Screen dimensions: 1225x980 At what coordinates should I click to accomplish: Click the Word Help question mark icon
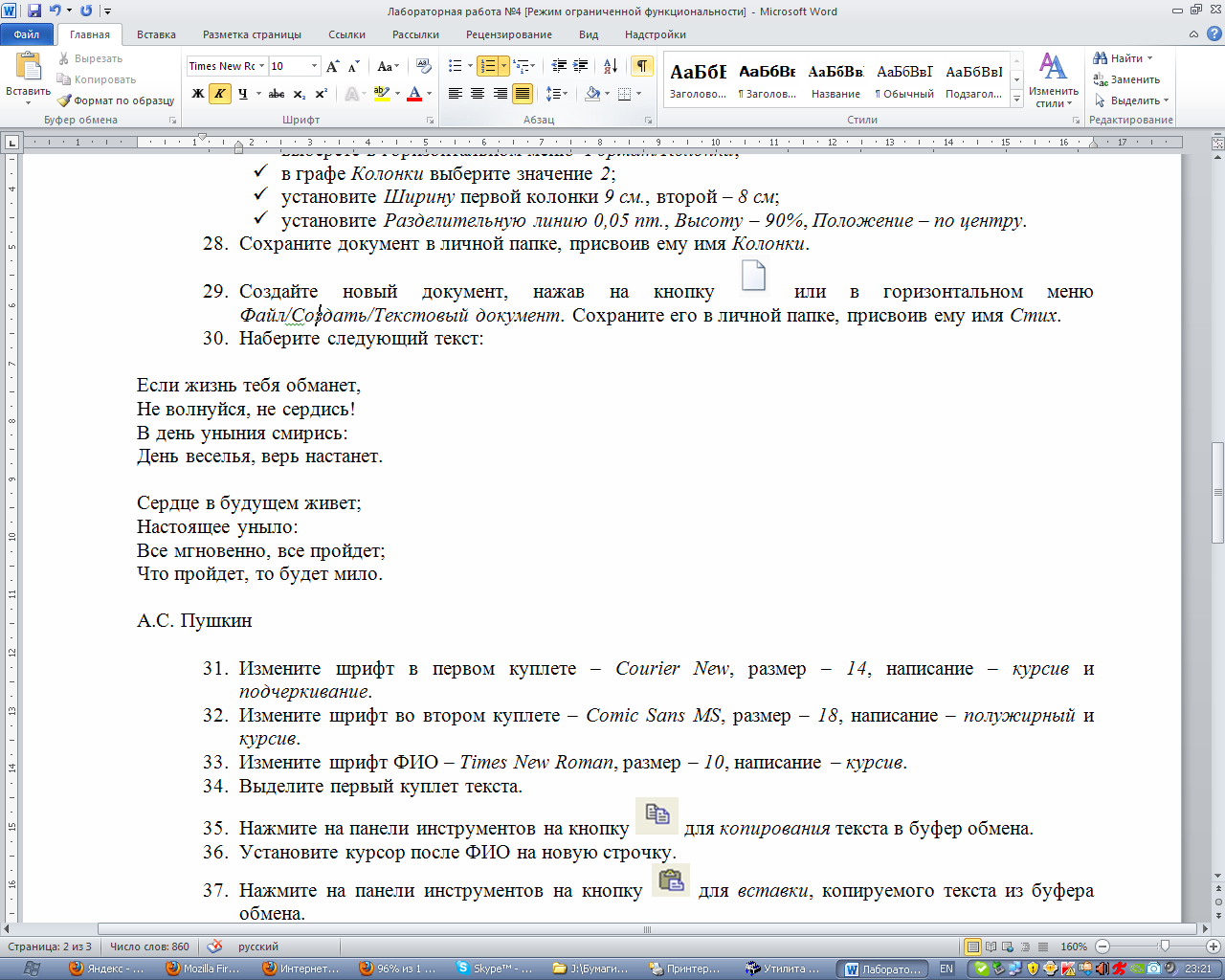pos(1214,34)
